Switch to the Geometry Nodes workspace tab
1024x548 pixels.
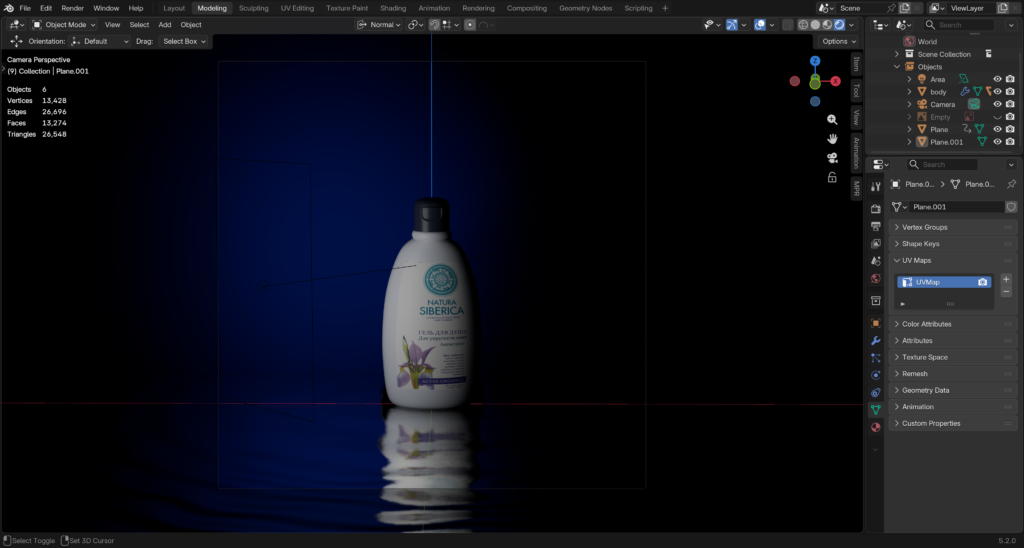585,8
